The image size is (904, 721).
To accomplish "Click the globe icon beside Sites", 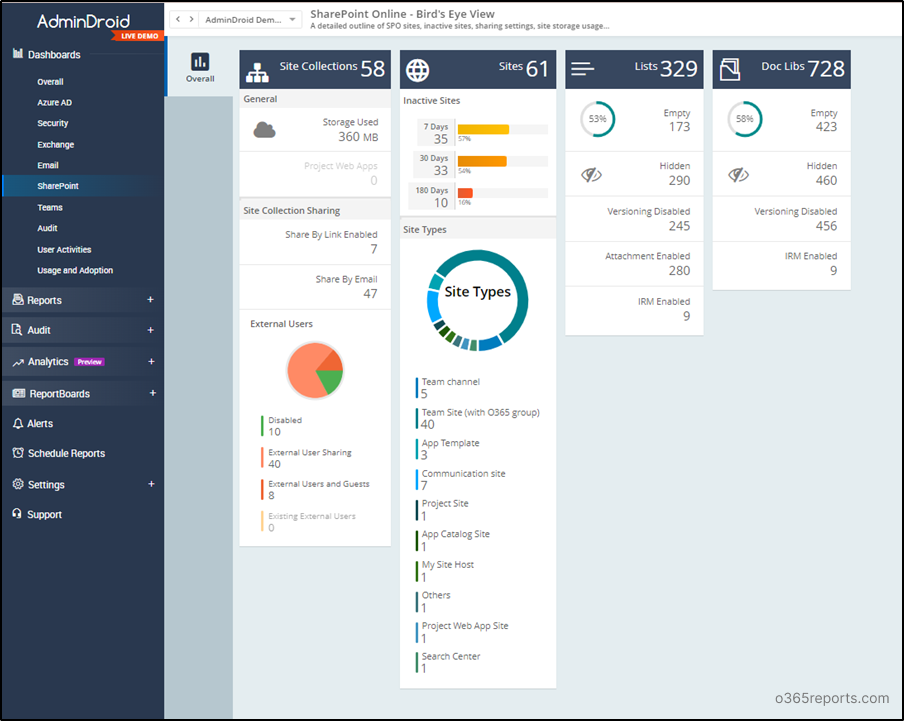I will click(418, 70).
